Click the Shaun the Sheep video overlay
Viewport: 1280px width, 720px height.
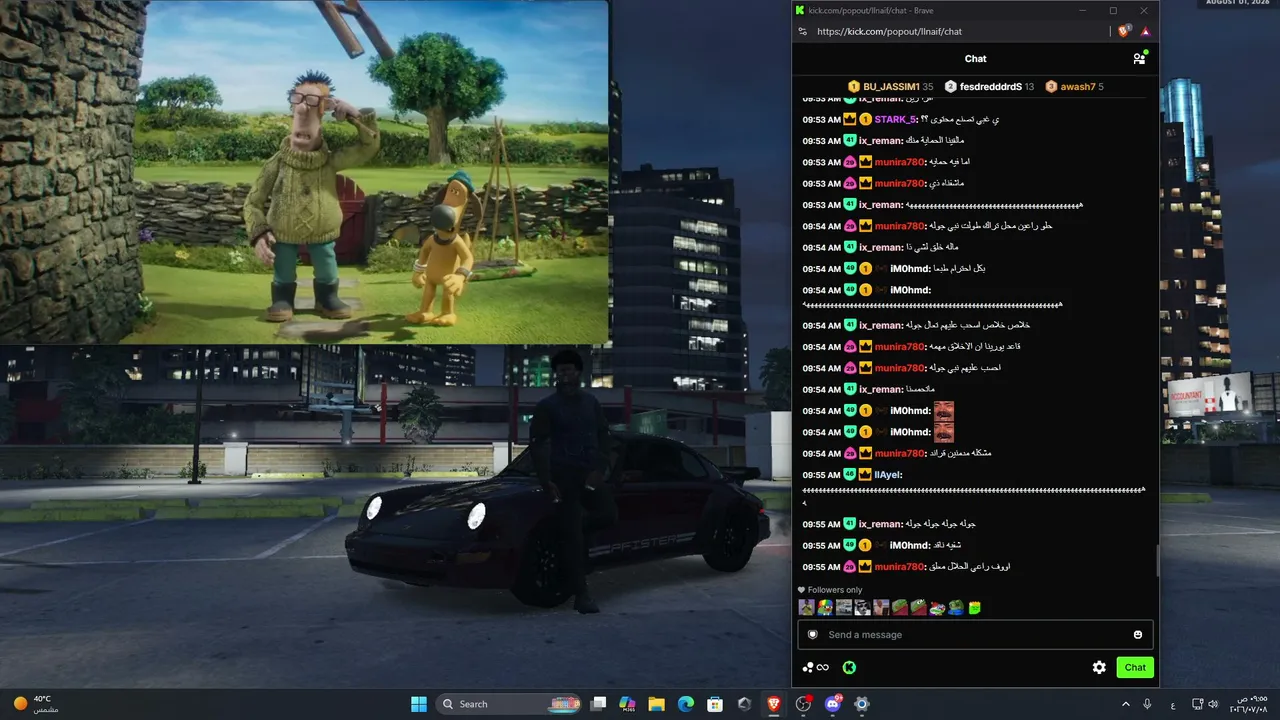click(304, 171)
